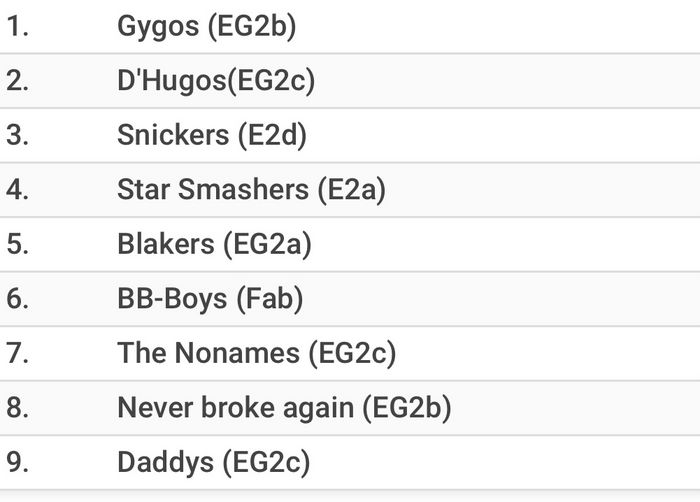Click rank number 5. beside Blakers
700x502 pixels.
18,244
